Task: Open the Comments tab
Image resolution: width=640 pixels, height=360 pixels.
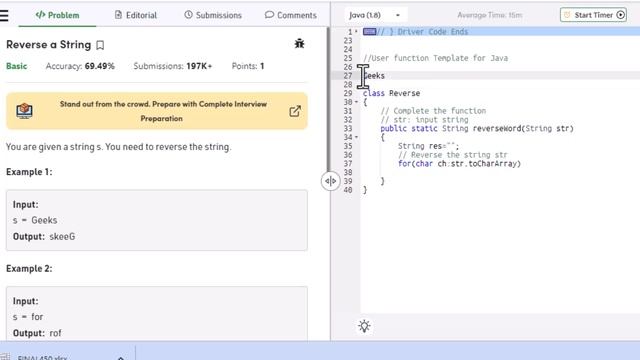Action: pyautogui.click(x=291, y=15)
